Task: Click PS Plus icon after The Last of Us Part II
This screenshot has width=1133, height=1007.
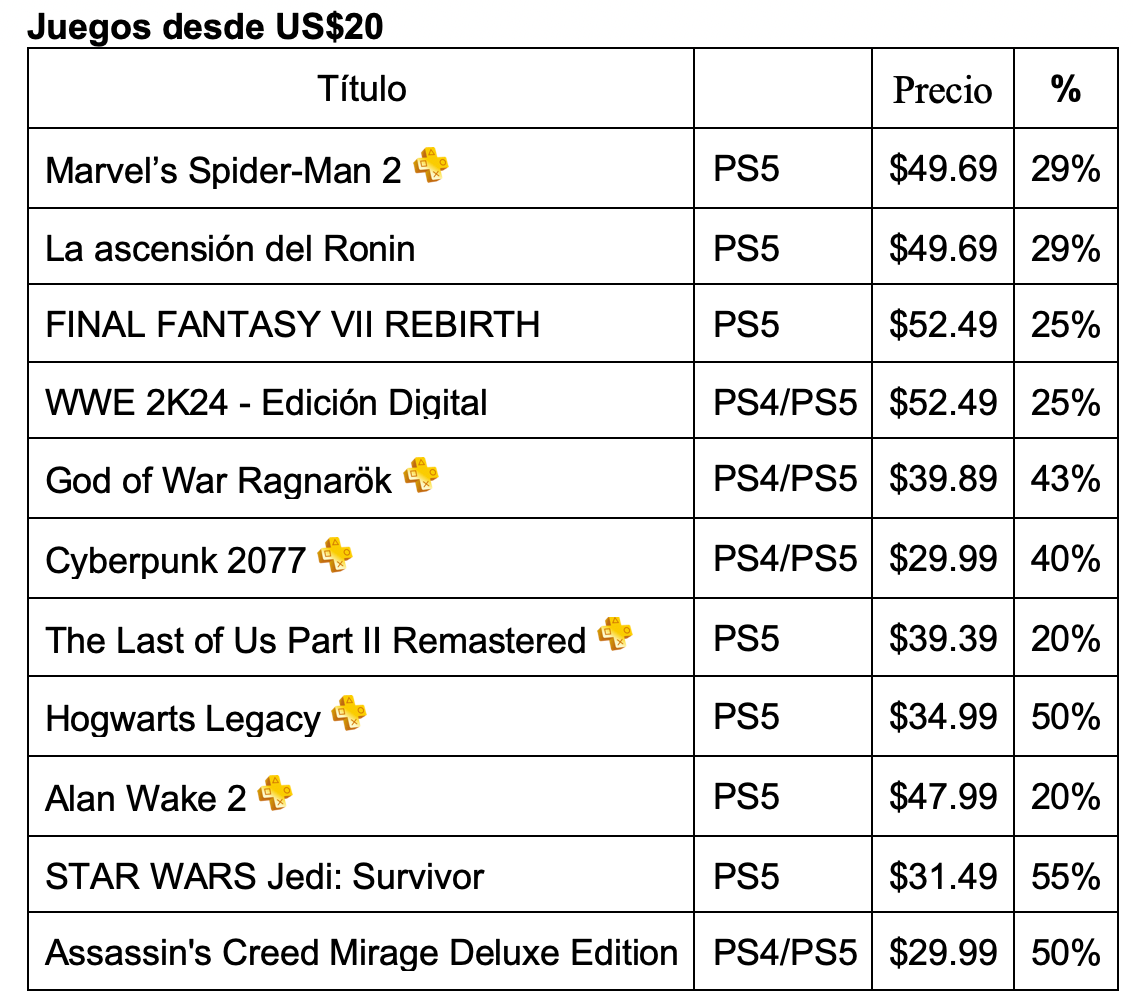Action: click(x=615, y=634)
